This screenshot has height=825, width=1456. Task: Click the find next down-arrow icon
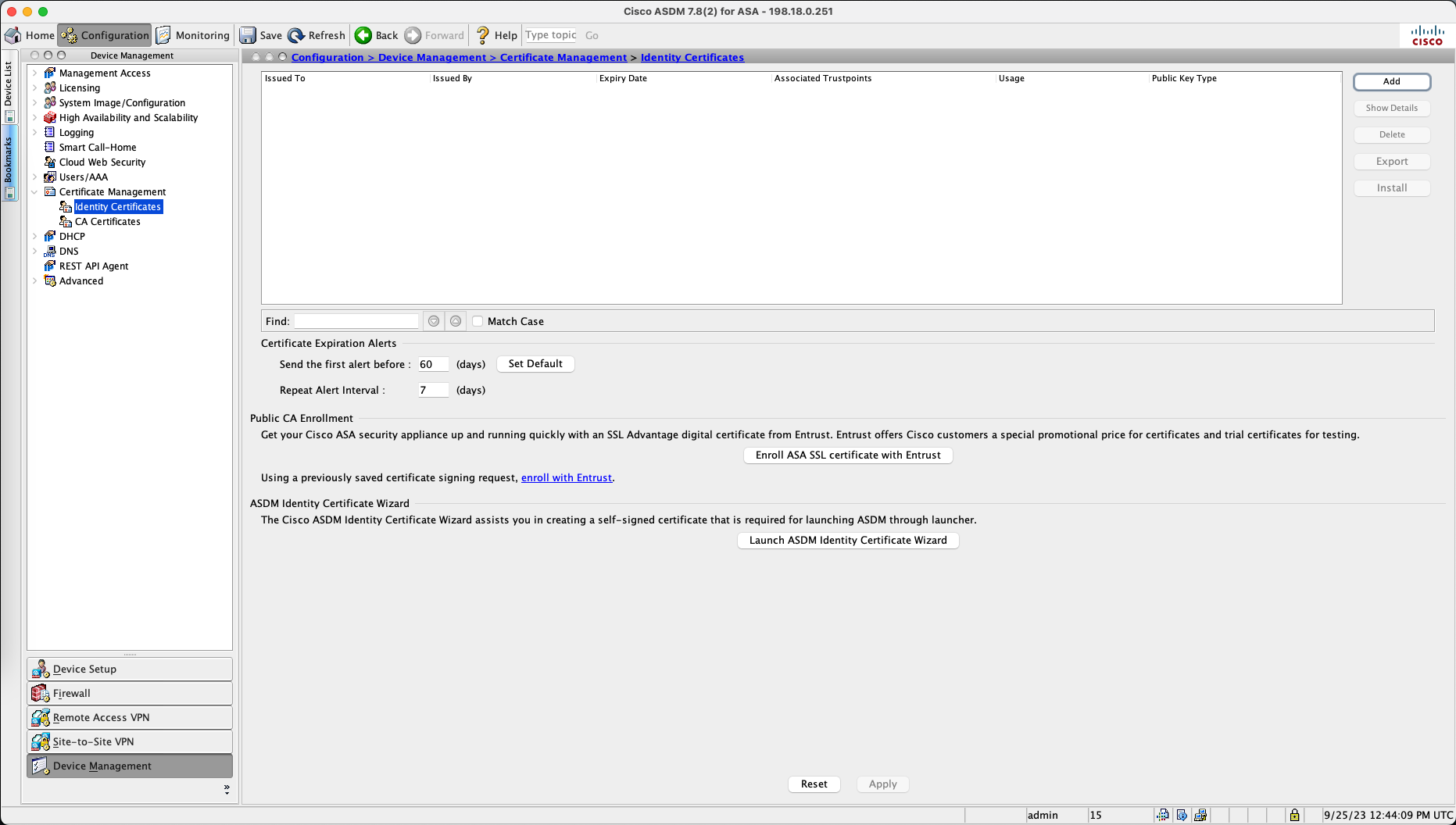pos(434,321)
